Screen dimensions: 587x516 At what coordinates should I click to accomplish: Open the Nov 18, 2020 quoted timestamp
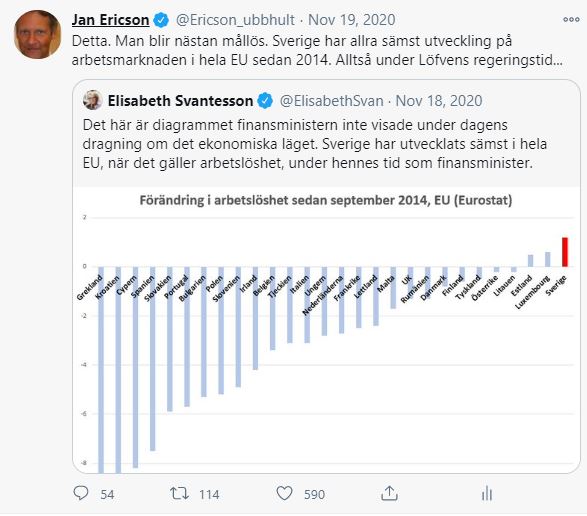click(x=439, y=101)
